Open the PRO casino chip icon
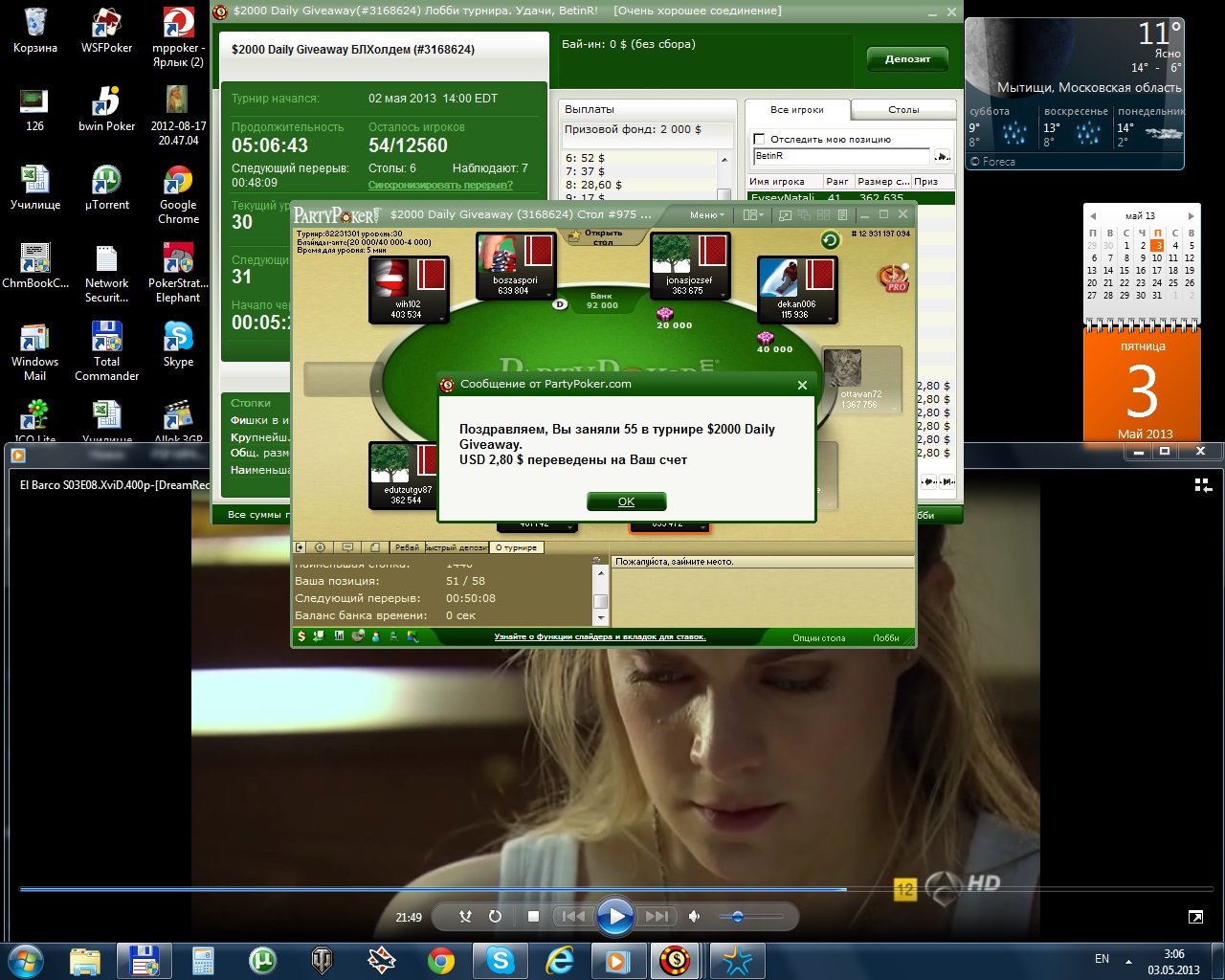This screenshot has height=980, width=1225. [x=893, y=278]
